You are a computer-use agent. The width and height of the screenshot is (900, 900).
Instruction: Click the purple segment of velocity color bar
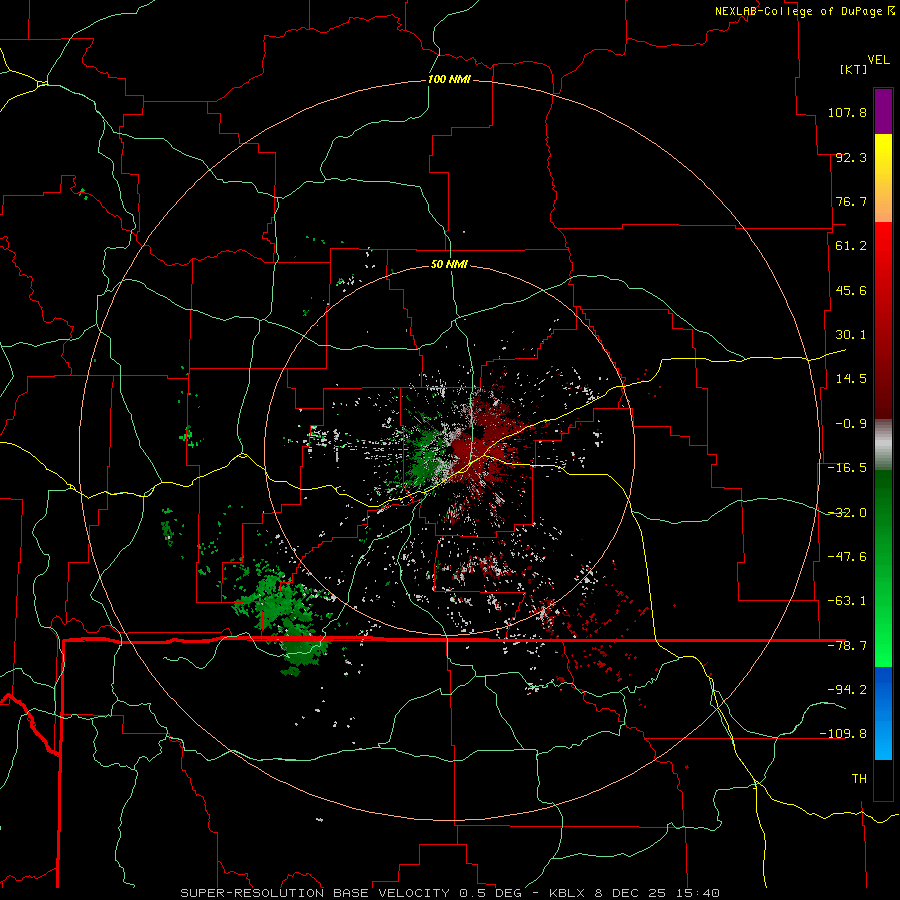coord(883,111)
